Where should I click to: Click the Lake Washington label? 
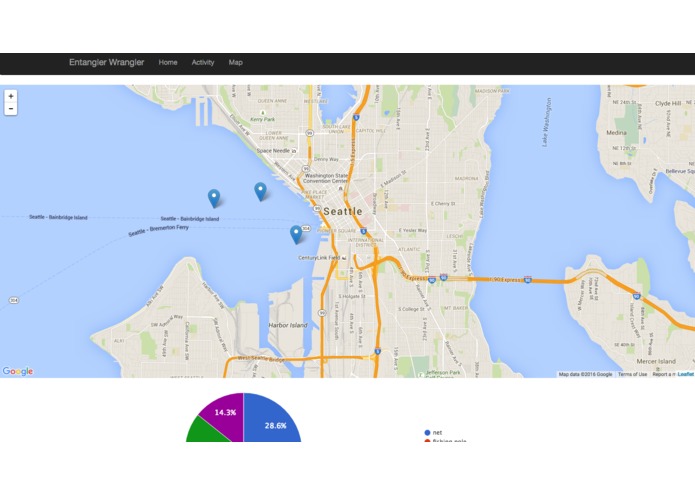[x=547, y=122]
